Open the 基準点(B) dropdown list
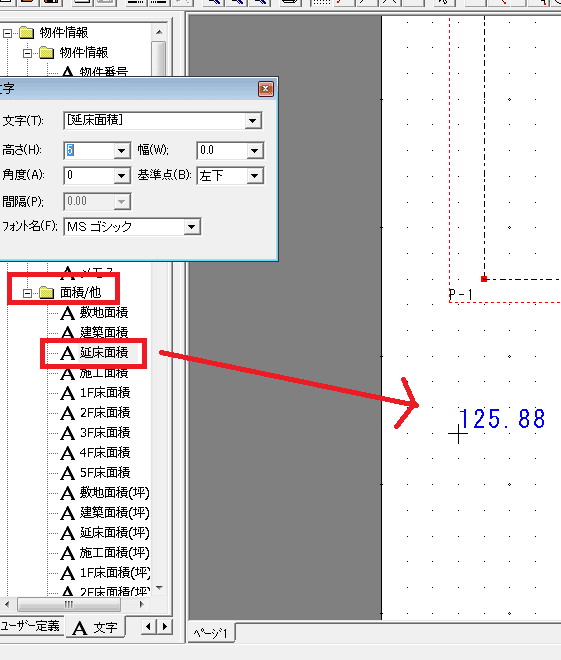The height and width of the screenshot is (660, 561). click(255, 176)
